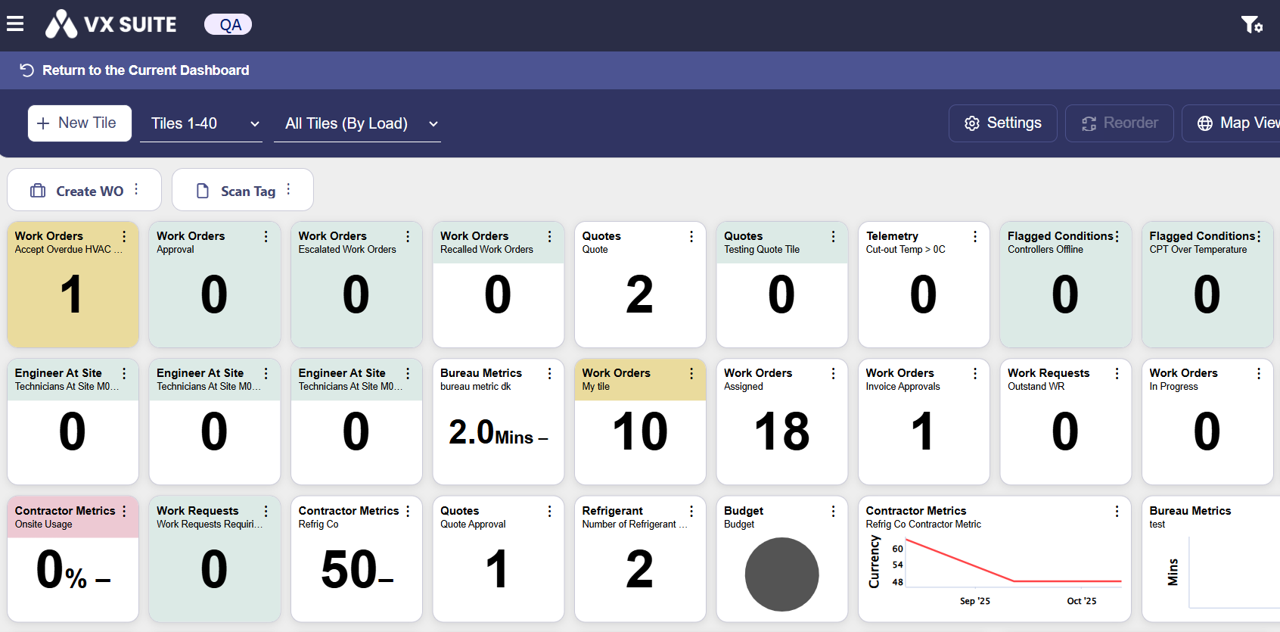
Task: Expand the All Tiles (By Load) dropdown
Action: tap(357, 124)
